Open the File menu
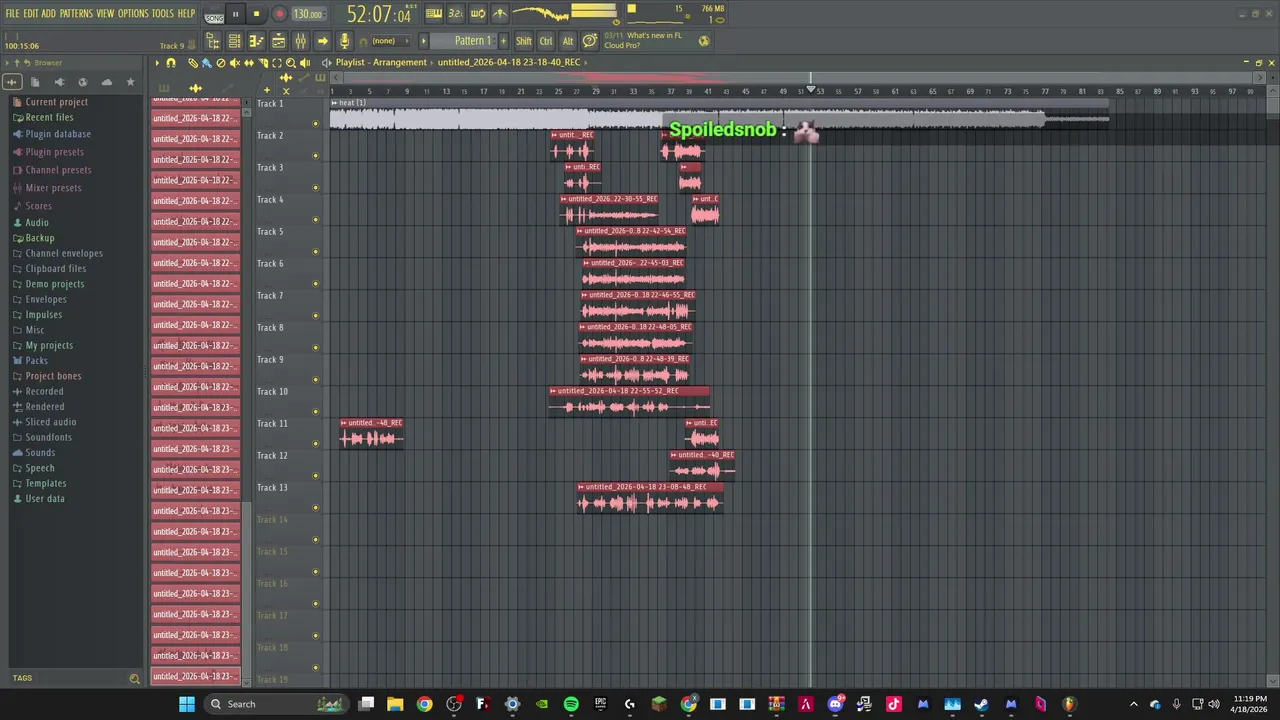The image size is (1280, 720). point(12,14)
